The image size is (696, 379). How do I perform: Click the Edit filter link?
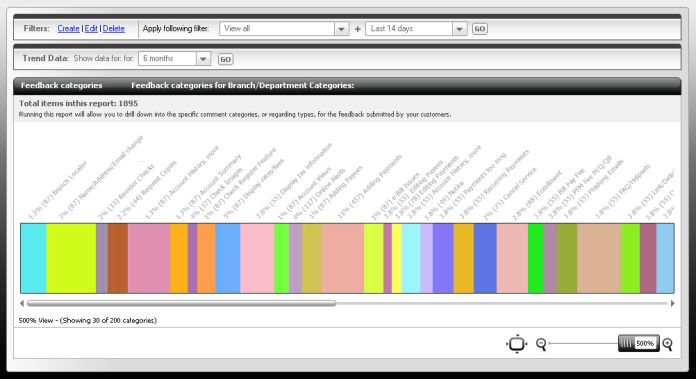91,28
